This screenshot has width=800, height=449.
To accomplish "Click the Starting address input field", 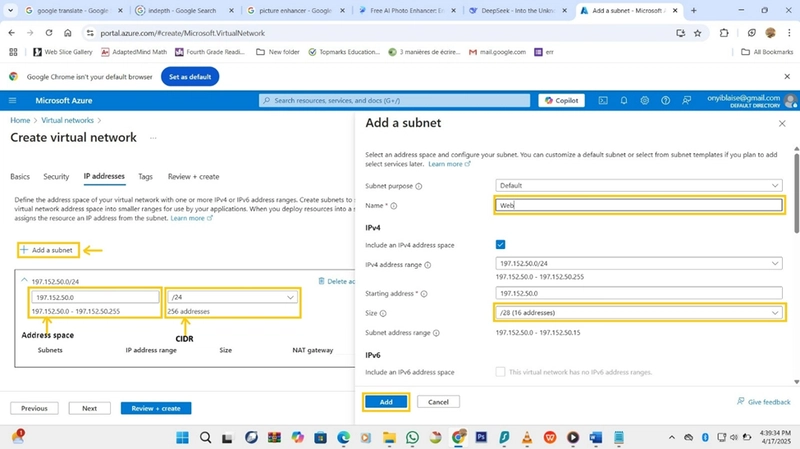I will pos(639,293).
